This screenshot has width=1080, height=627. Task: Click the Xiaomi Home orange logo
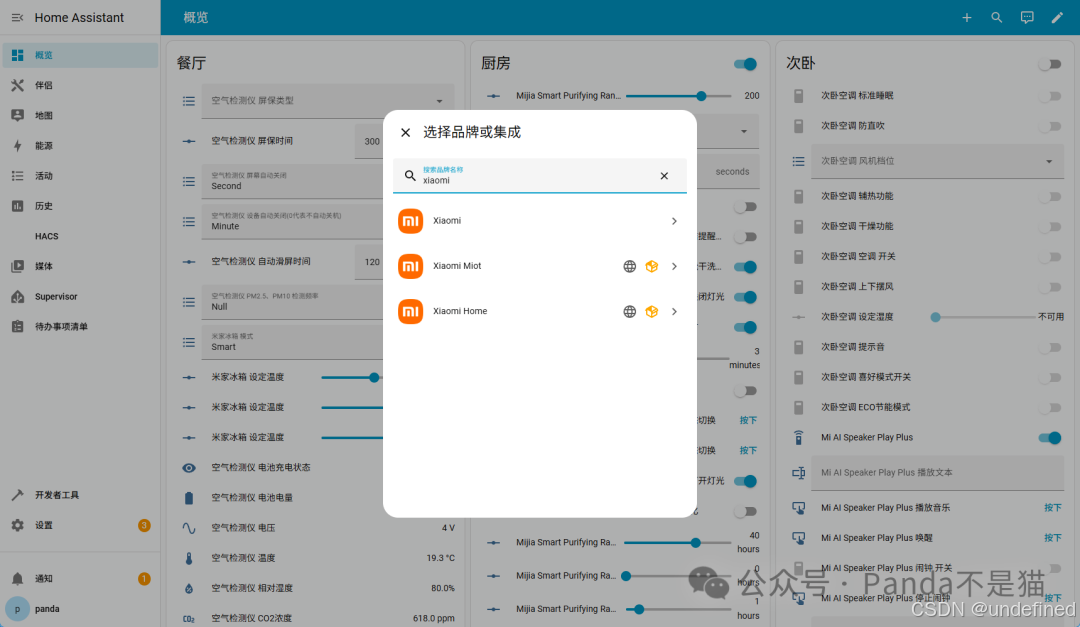tap(411, 311)
